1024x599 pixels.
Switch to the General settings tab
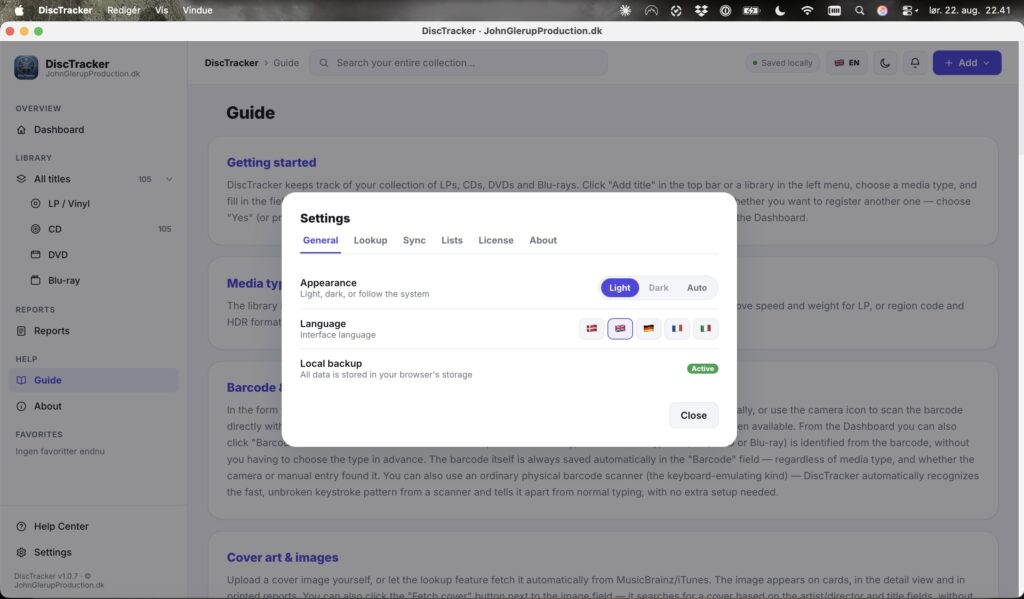(320, 240)
